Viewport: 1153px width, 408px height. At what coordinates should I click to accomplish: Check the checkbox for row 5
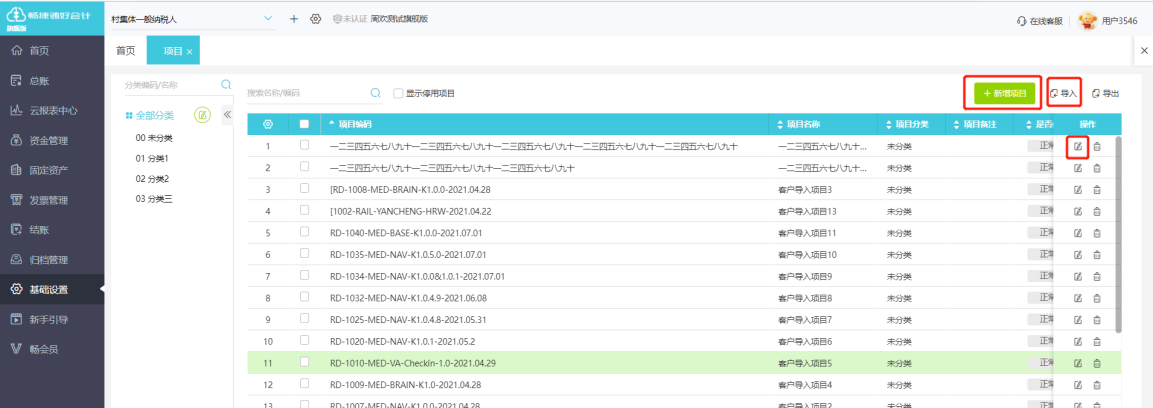305,232
